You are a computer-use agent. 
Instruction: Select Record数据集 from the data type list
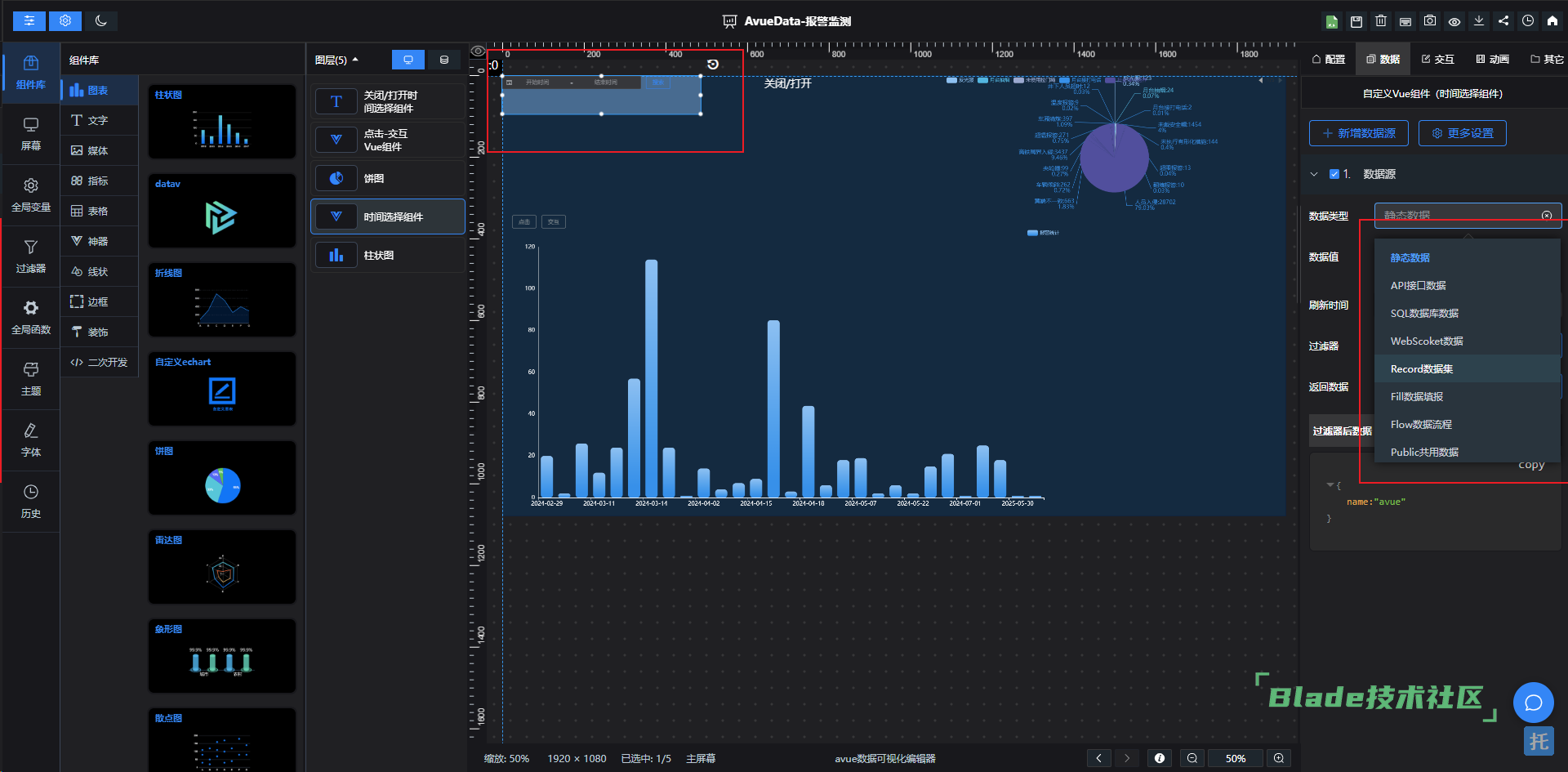tap(1422, 369)
